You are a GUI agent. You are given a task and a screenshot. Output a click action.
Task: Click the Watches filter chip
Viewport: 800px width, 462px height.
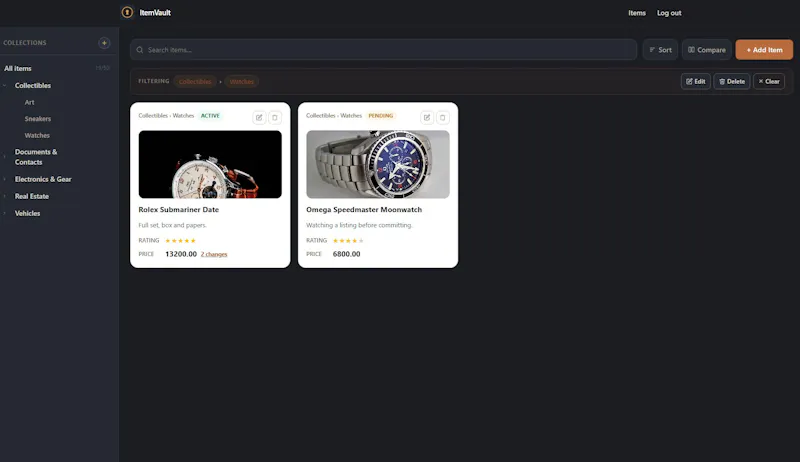[x=242, y=82]
